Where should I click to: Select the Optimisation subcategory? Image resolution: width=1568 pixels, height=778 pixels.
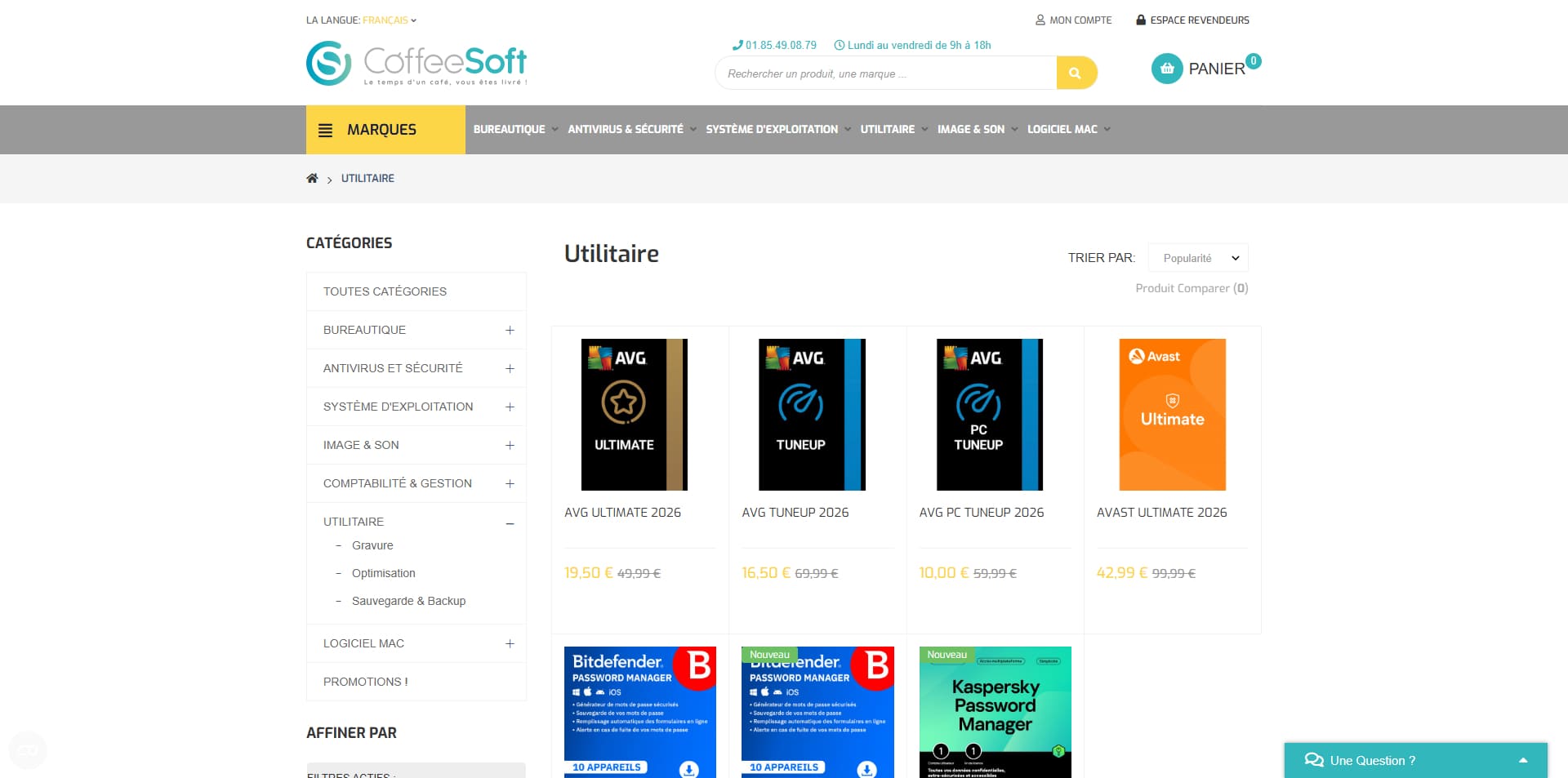click(x=384, y=573)
